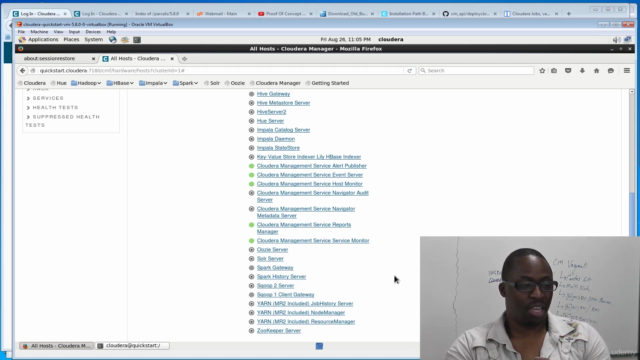Click the Firefox search input field
This screenshot has height=360, width=640.
tap(476, 71)
